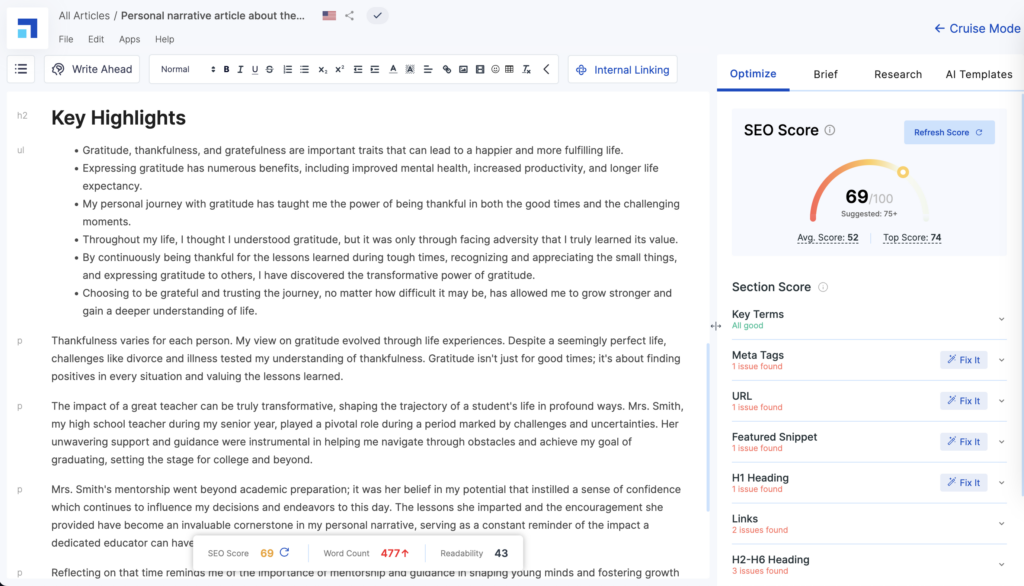Toggle italic formatting
Image resolution: width=1024 pixels, height=586 pixels.
240,69
